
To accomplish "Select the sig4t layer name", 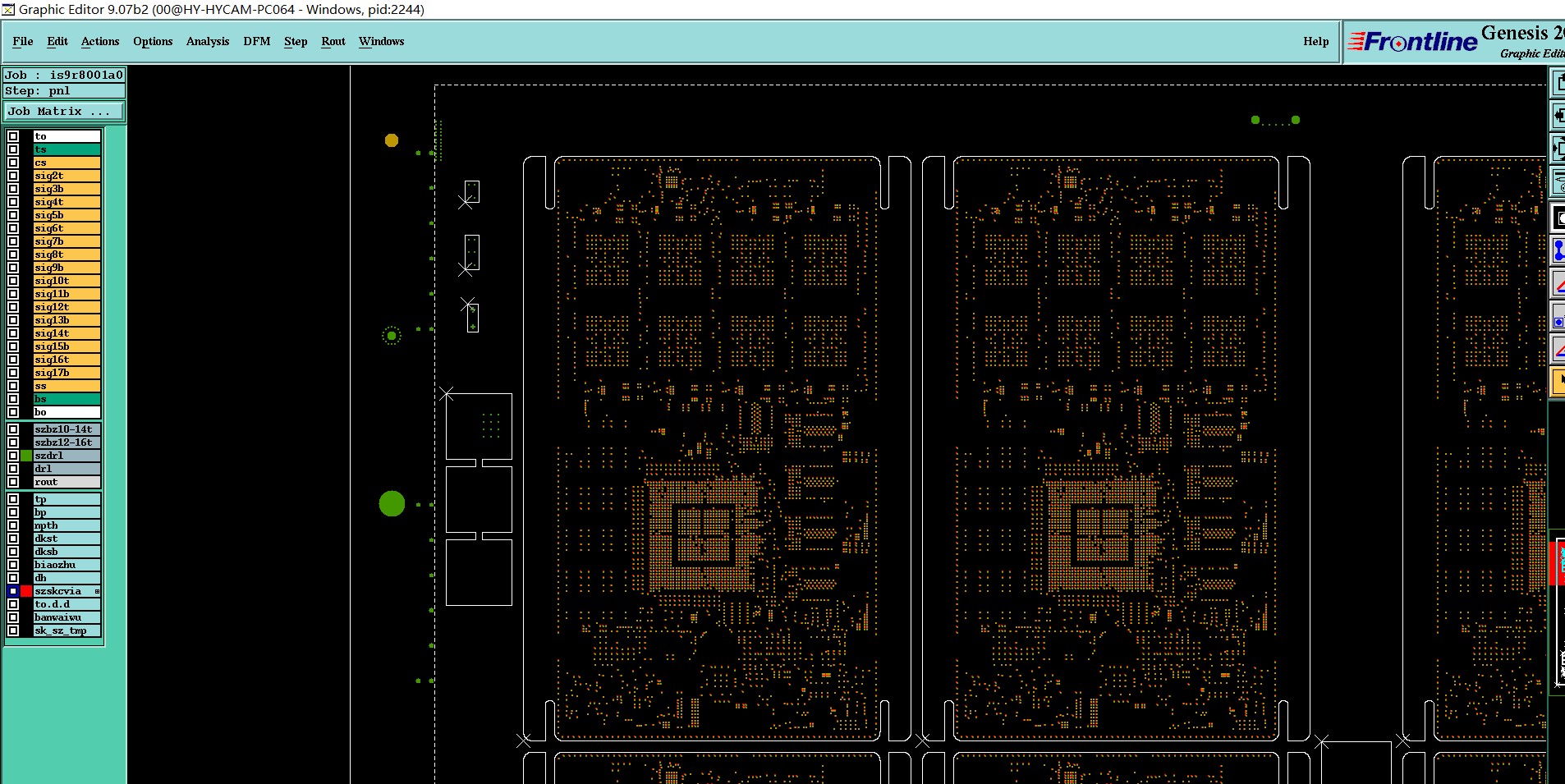I will tap(67, 202).
